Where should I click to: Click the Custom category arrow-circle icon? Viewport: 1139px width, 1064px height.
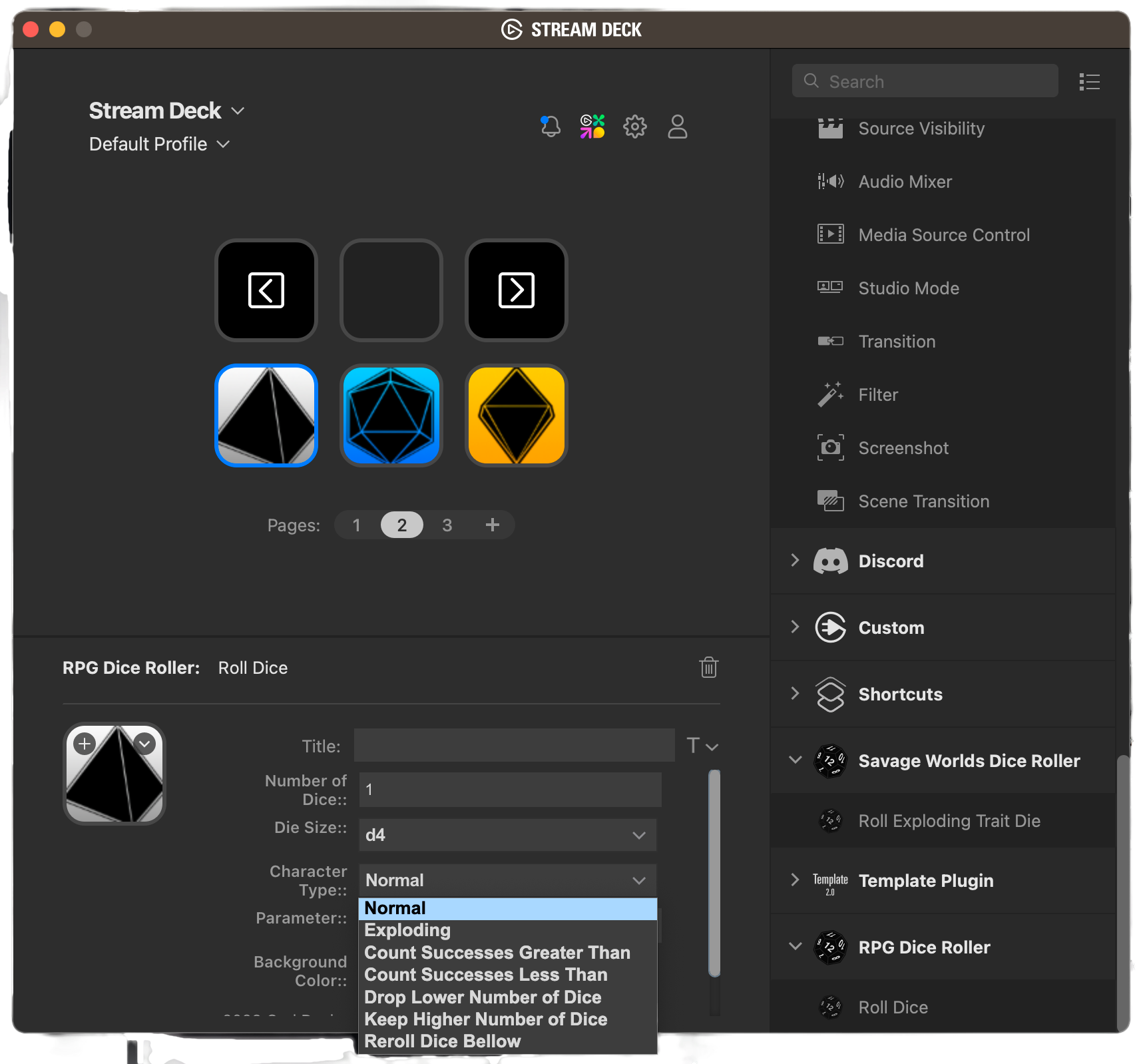(x=830, y=627)
